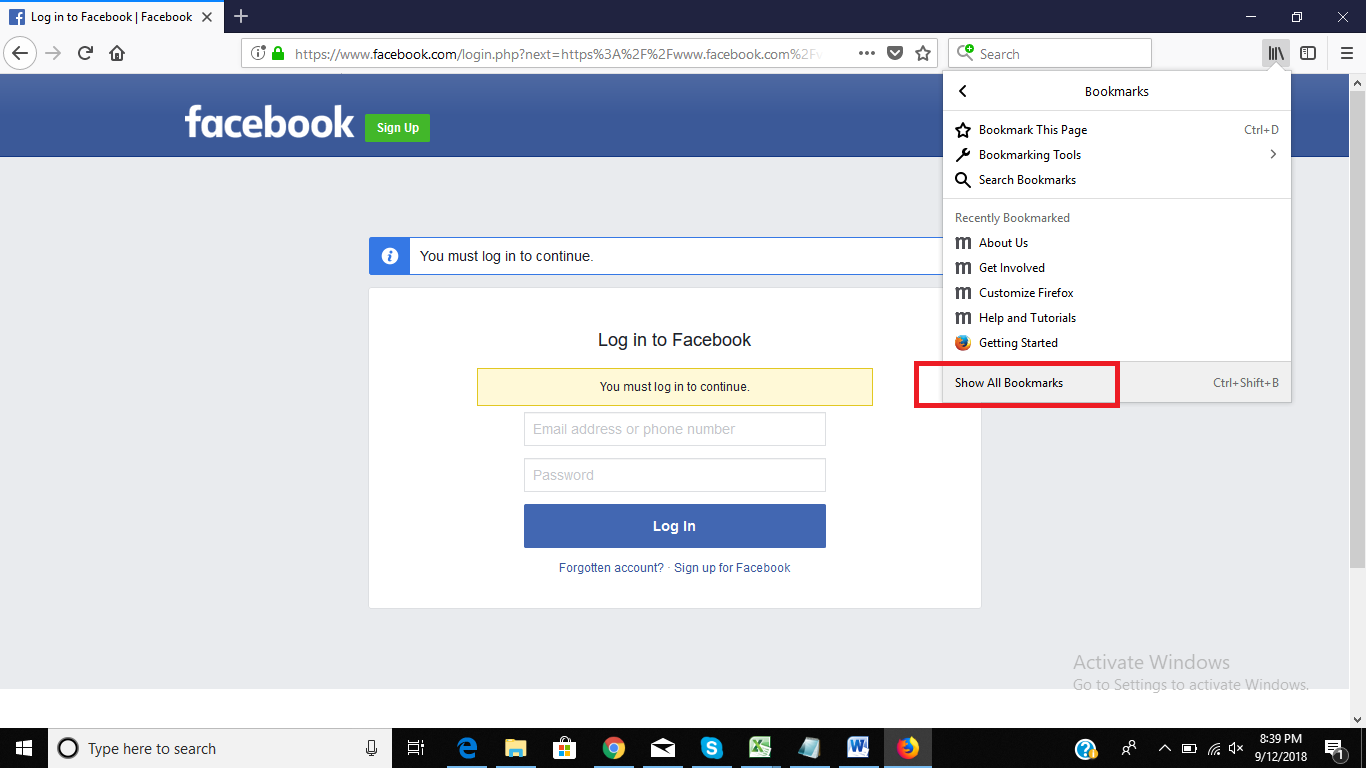Screen dimensions: 1366x768
Task: Click the green padlock security icon
Action: coord(277,53)
